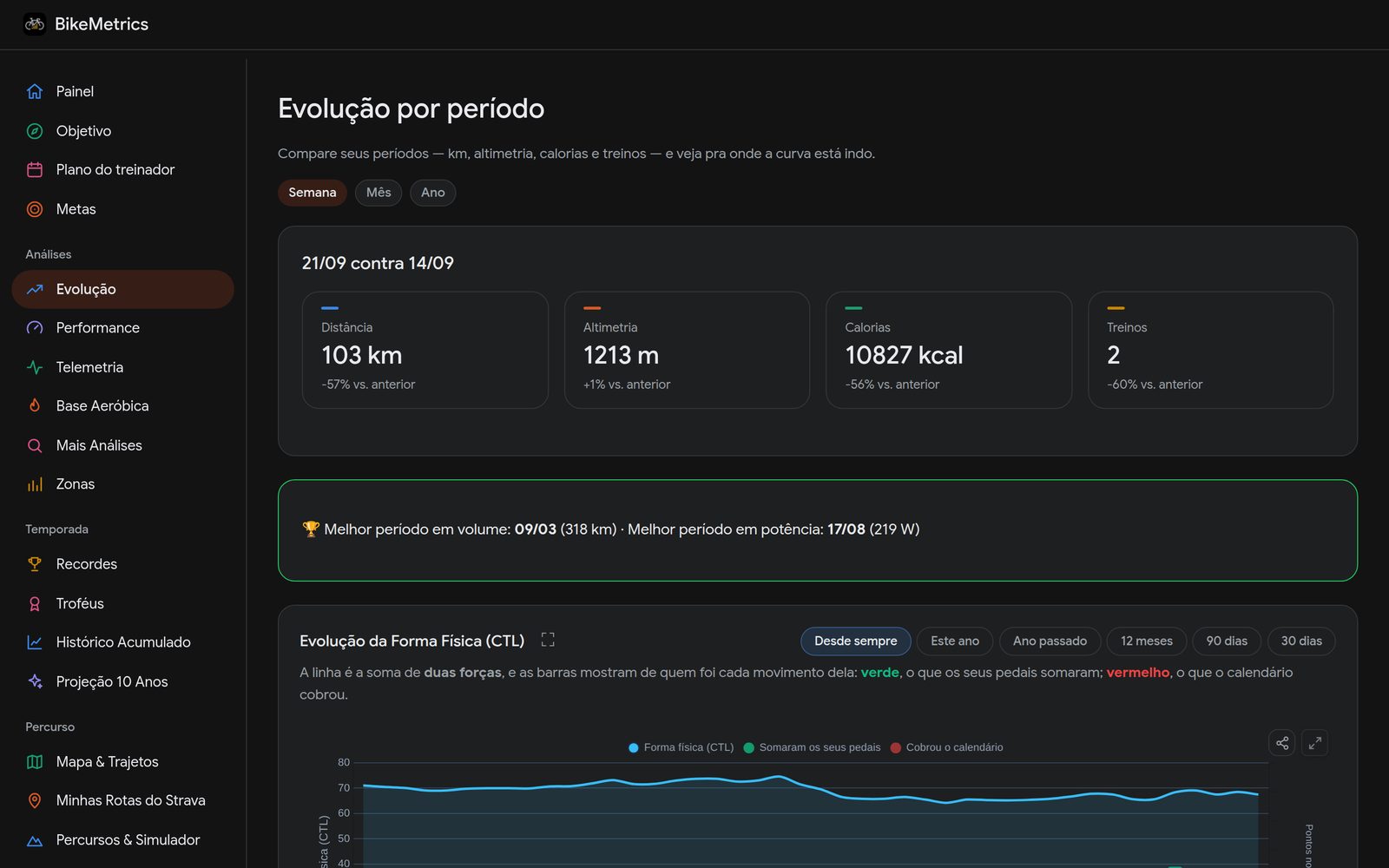
Task: Toggle Forma física (CTL) legend series
Action: point(681,747)
